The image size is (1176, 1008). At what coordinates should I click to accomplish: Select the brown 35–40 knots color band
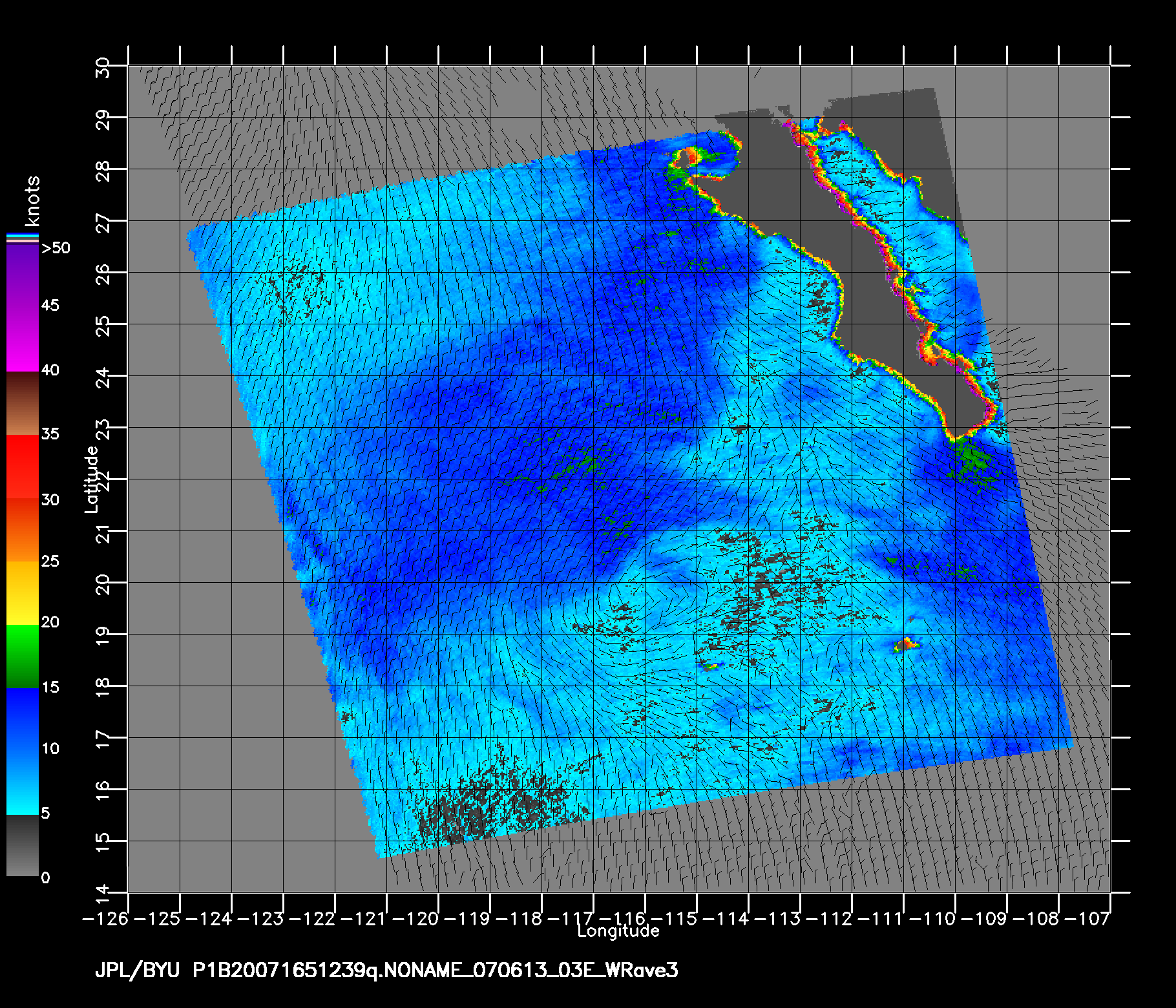click(x=23, y=403)
